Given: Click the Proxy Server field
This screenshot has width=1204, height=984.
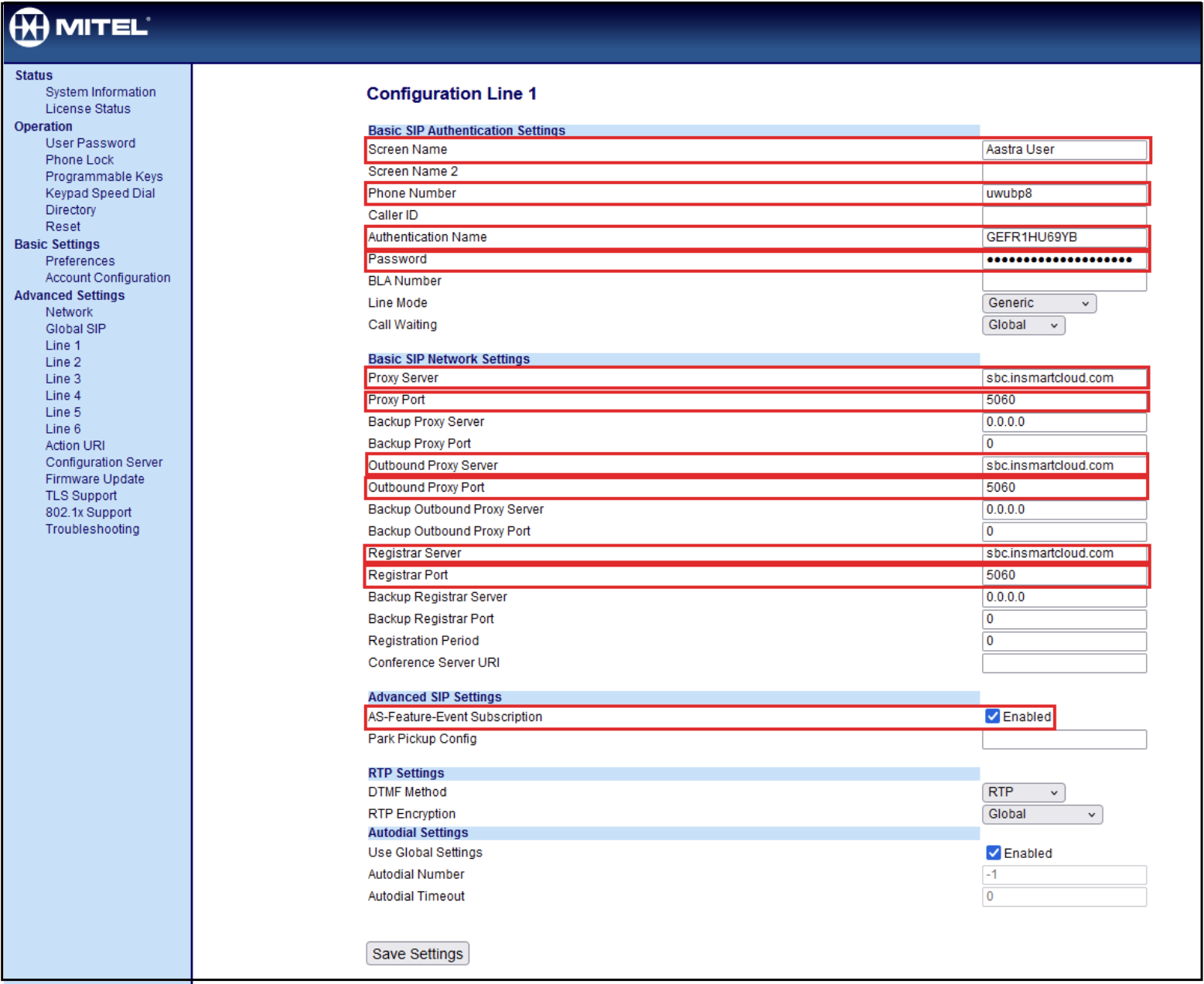Looking at the screenshot, I should pos(1064,378).
